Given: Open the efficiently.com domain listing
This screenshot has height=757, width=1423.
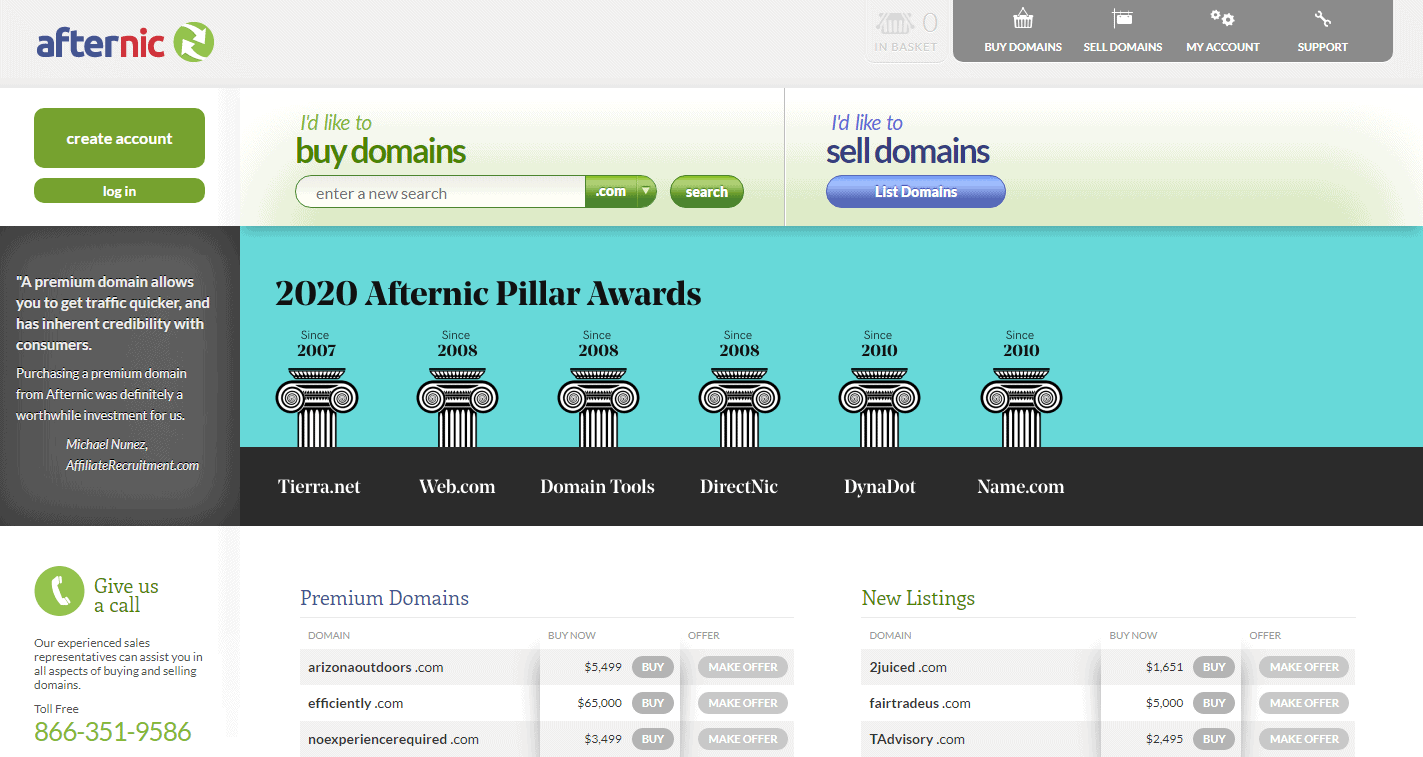Looking at the screenshot, I should pyautogui.click(x=355, y=703).
